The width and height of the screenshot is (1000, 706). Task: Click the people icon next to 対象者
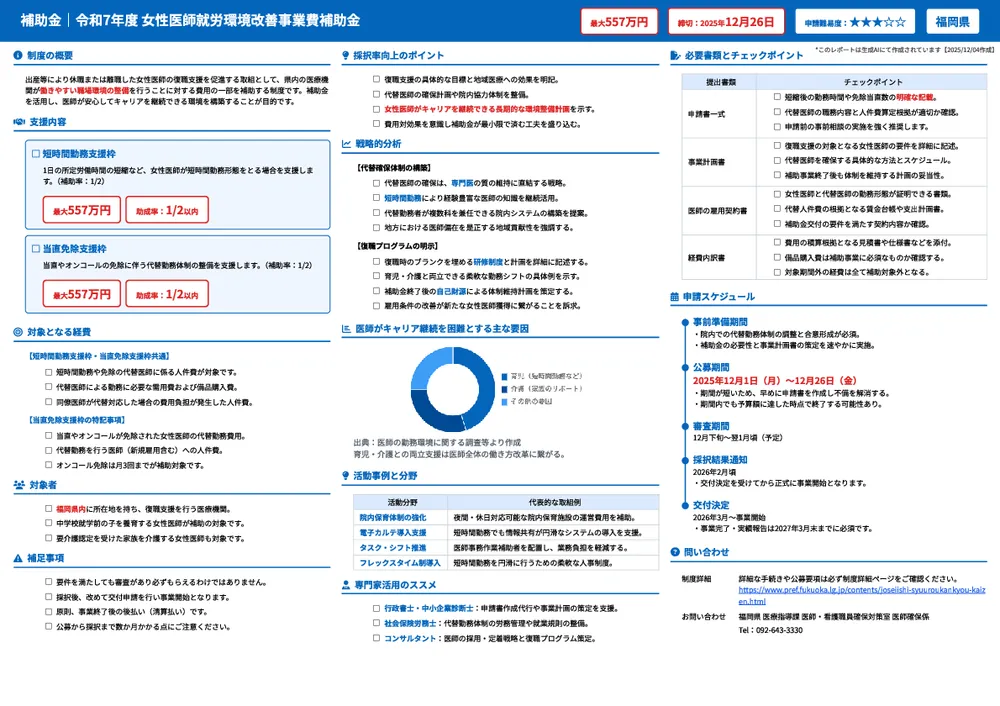coord(19,485)
